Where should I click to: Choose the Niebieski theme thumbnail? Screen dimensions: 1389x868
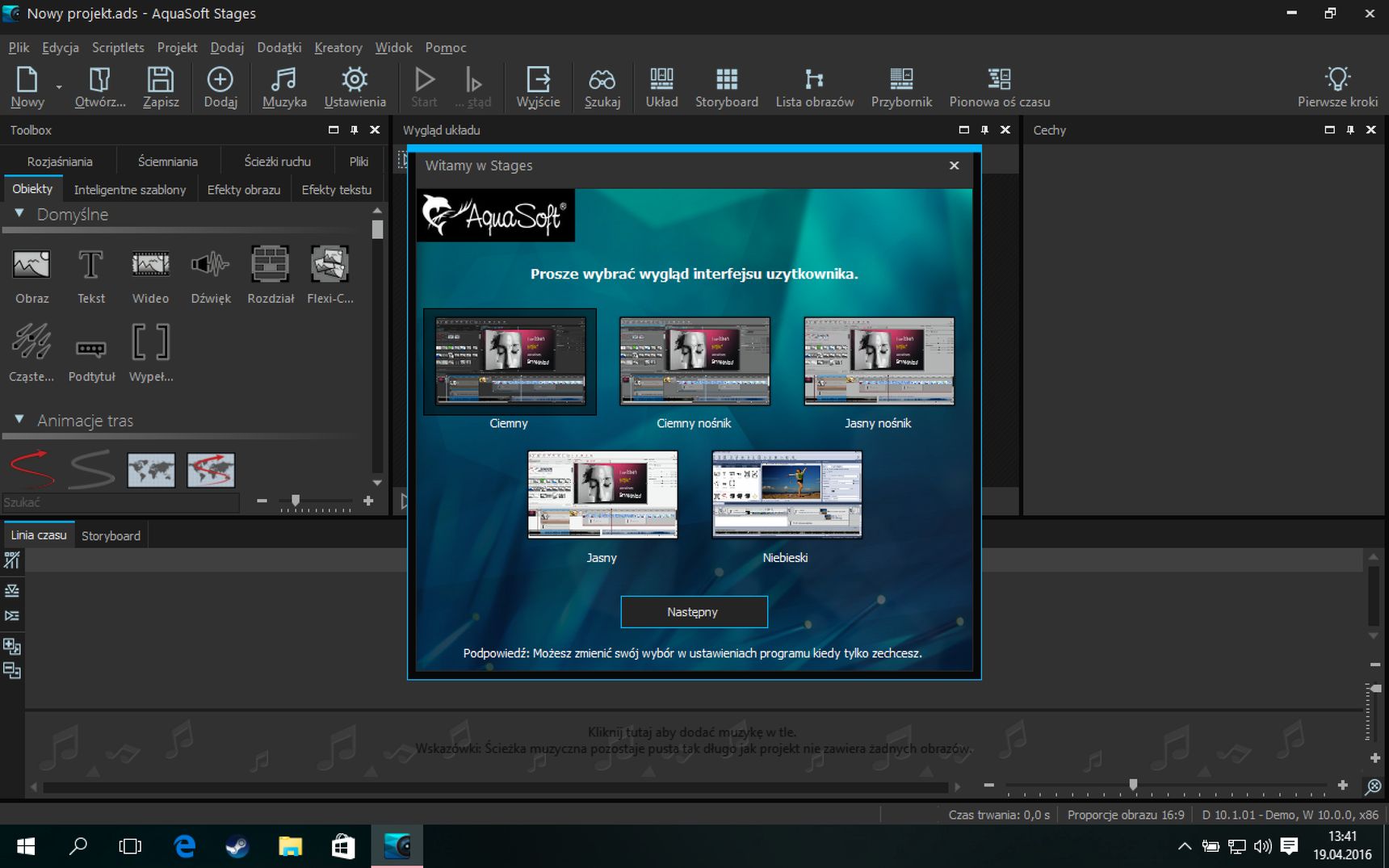pos(787,494)
